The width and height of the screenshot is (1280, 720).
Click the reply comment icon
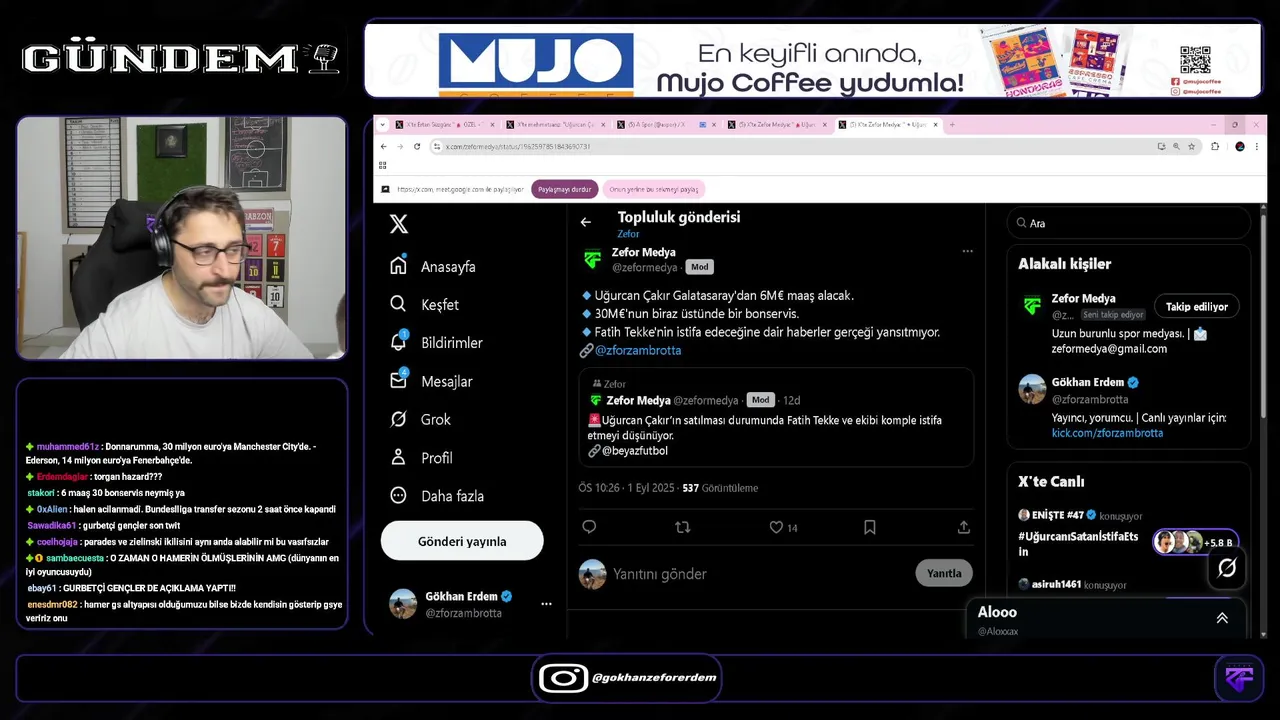click(589, 527)
